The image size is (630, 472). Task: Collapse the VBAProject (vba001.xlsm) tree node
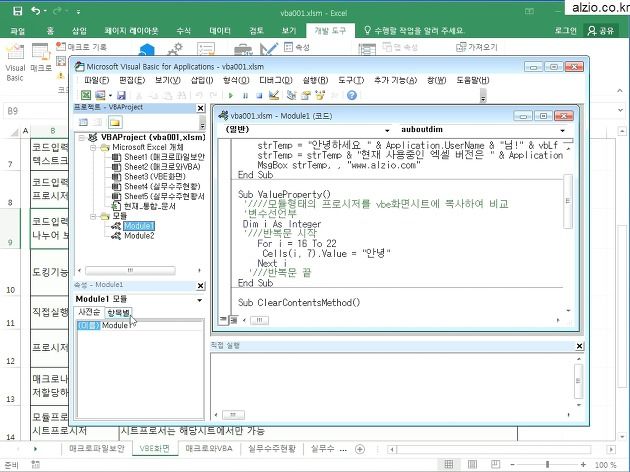pos(82,138)
